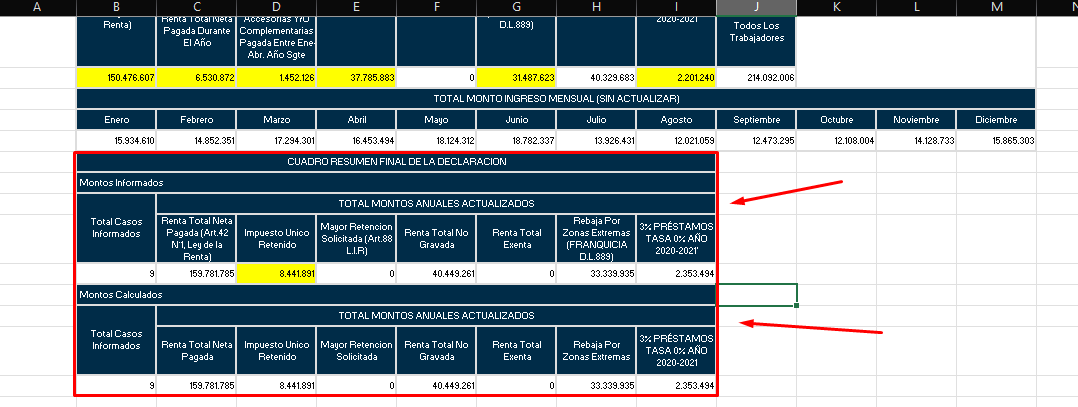Select 'CUADRO RESUMEN FINAL DE LA DECLARACION' header
This screenshot has height=407, width=1078.
click(396, 162)
